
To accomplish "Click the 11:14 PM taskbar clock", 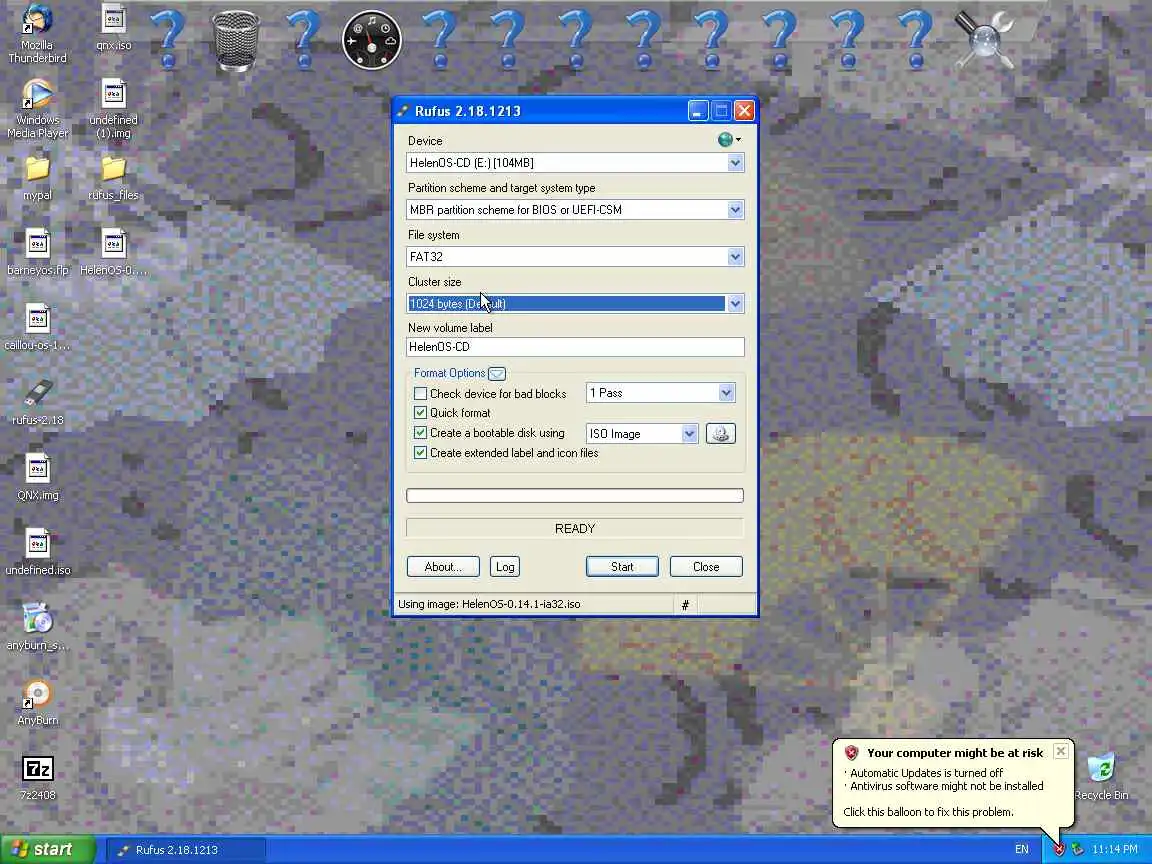I will point(1115,849).
